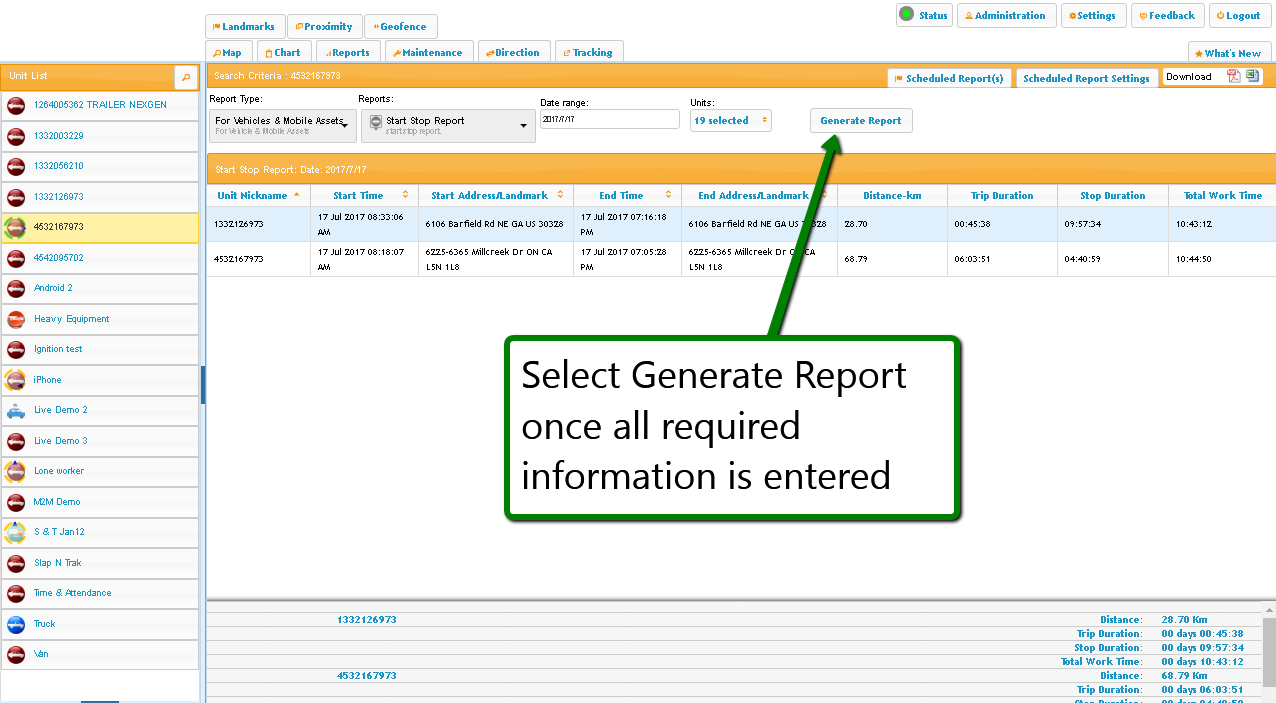Click the S & T Jan12 unit icon
The height and width of the screenshot is (703, 1276).
click(16, 532)
